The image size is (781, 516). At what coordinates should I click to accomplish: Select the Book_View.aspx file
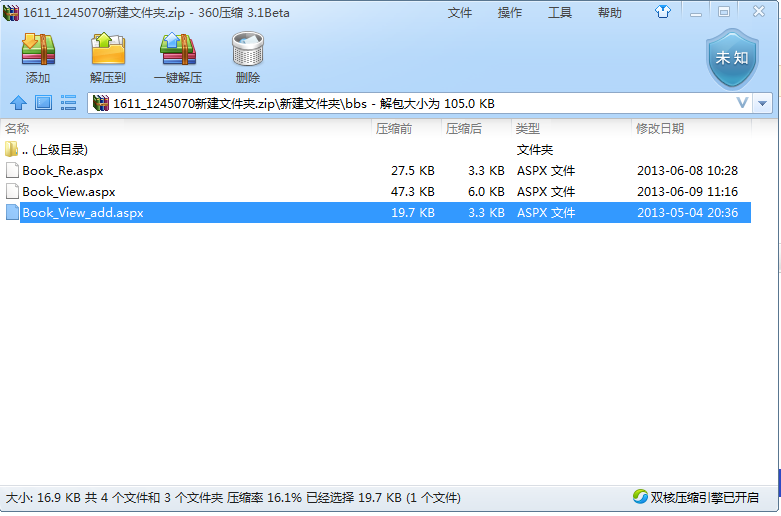click(x=376, y=191)
